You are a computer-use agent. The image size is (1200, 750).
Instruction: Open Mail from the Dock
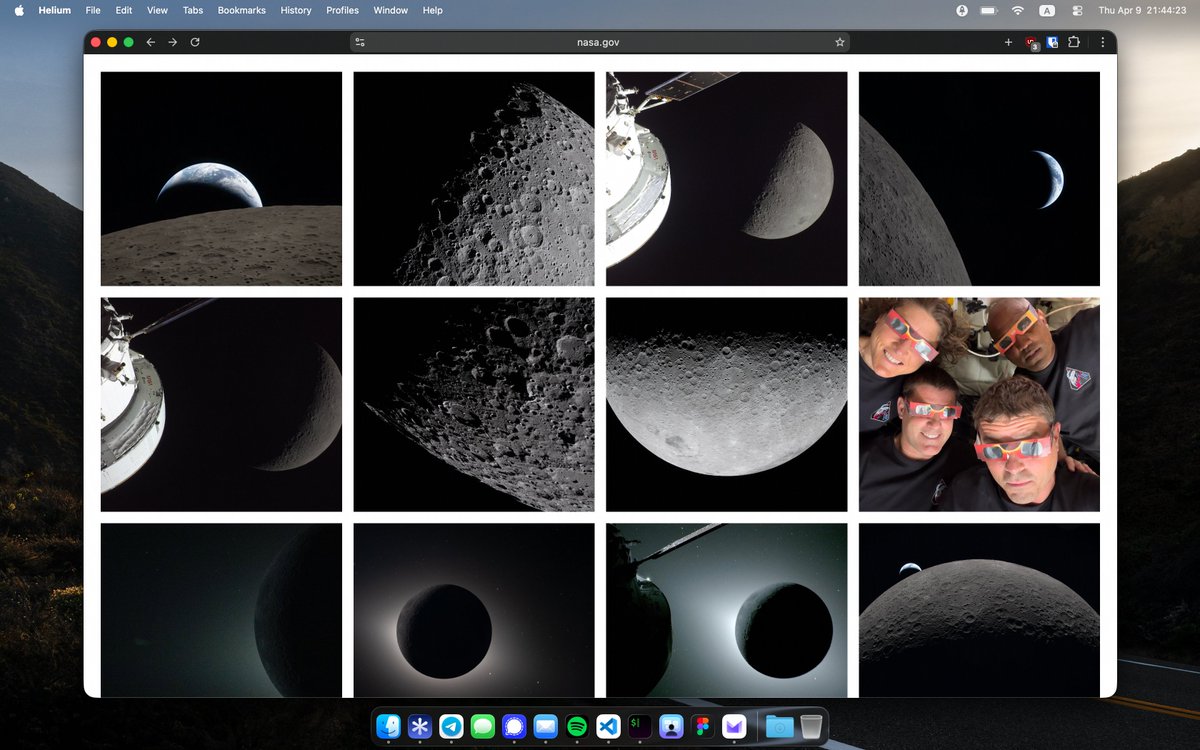click(545, 727)
